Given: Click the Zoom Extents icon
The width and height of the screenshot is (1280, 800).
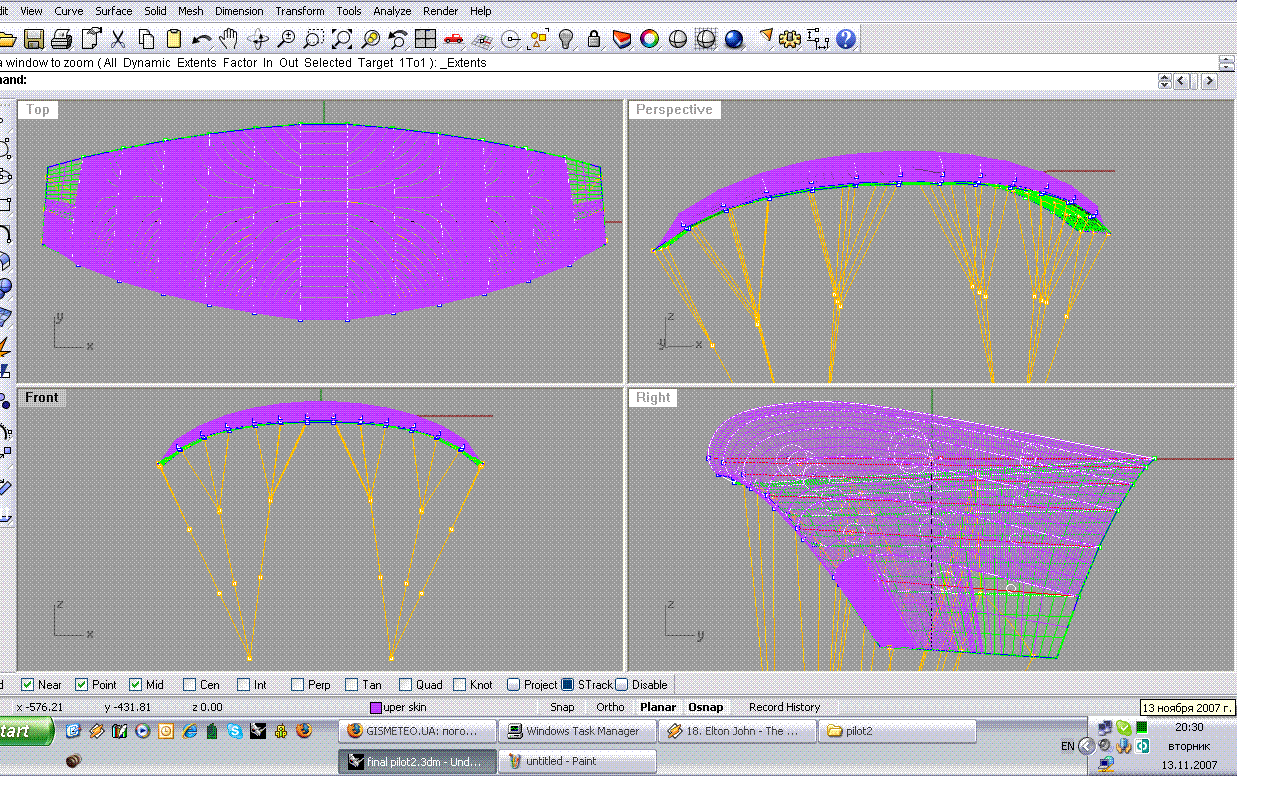Looking at the screenshot, I should (342, 40).
